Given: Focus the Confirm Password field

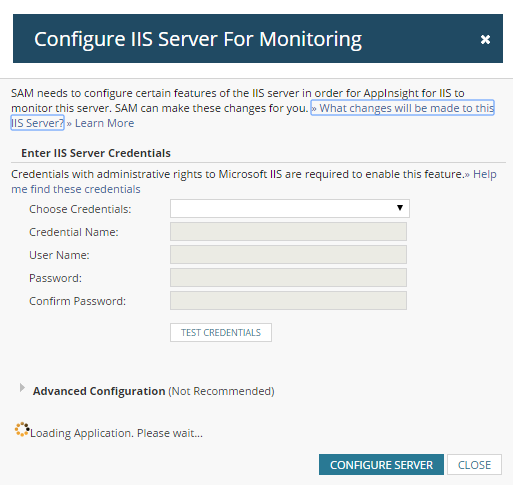Looking at the screenshot, I should 288,301.
